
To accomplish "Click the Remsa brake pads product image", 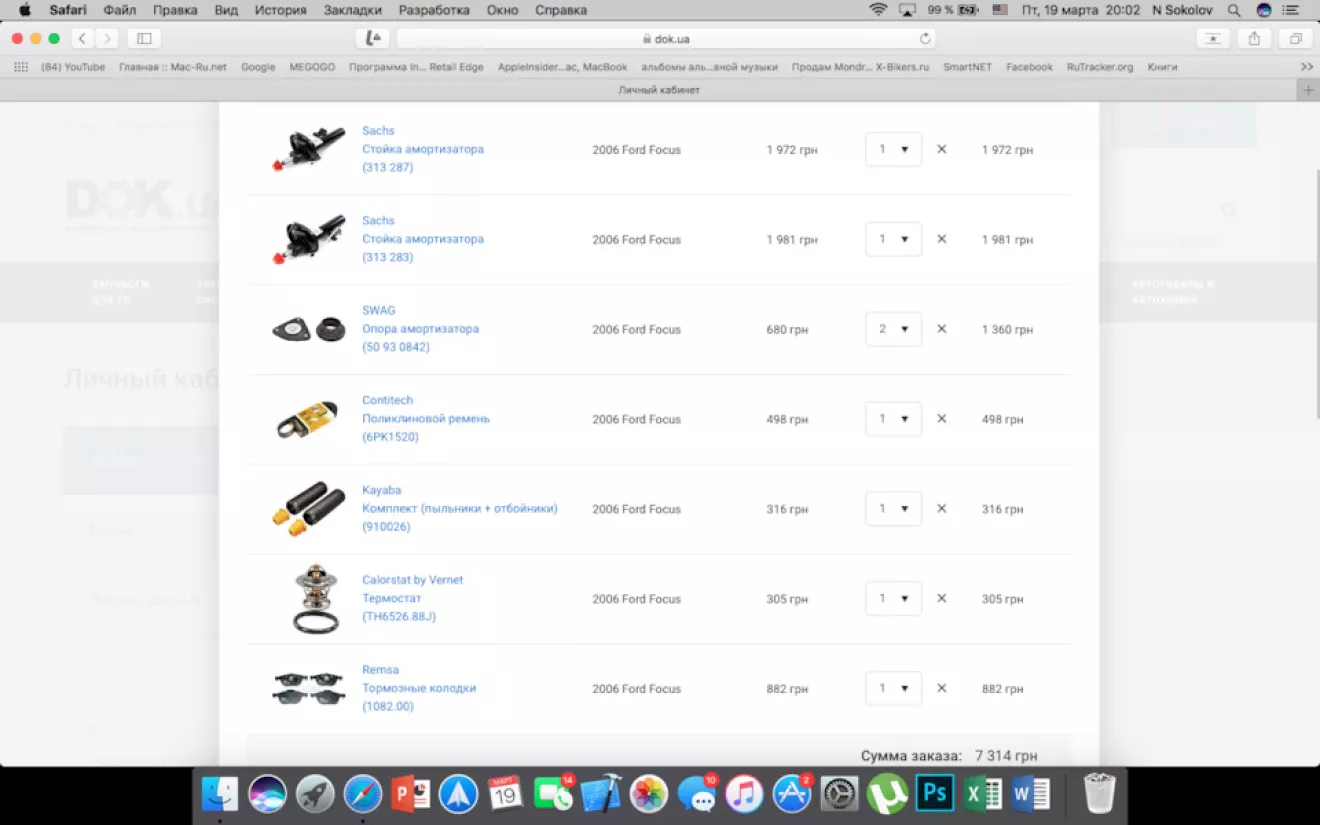I will click(309, 689).
